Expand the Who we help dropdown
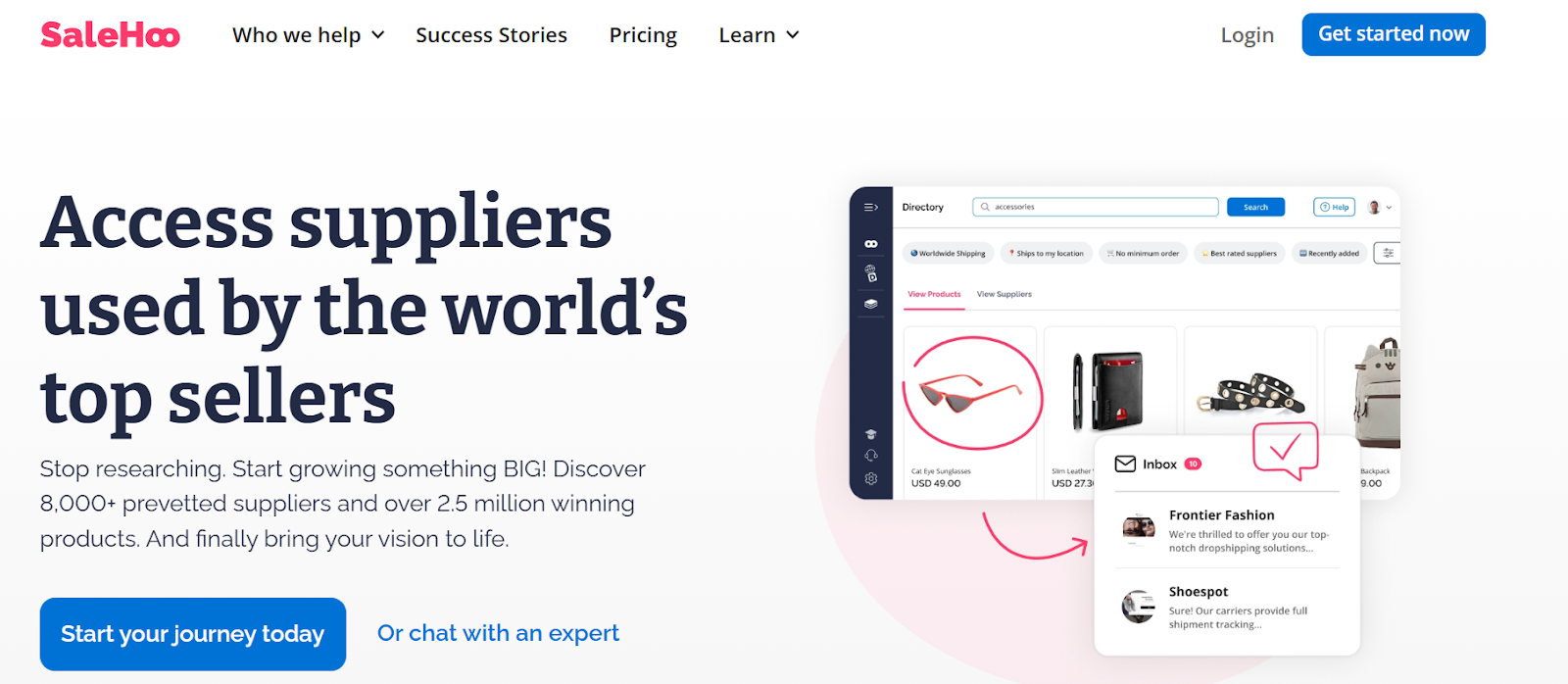This screenshot has height=684, width=1568. [308, 35]
